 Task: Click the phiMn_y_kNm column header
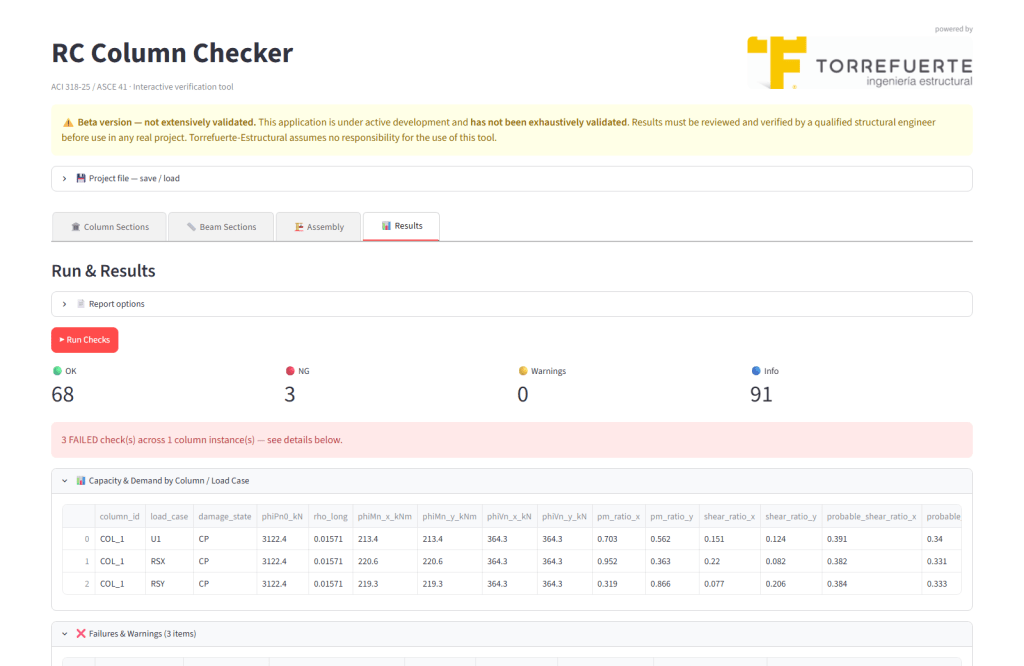[449, 516]
